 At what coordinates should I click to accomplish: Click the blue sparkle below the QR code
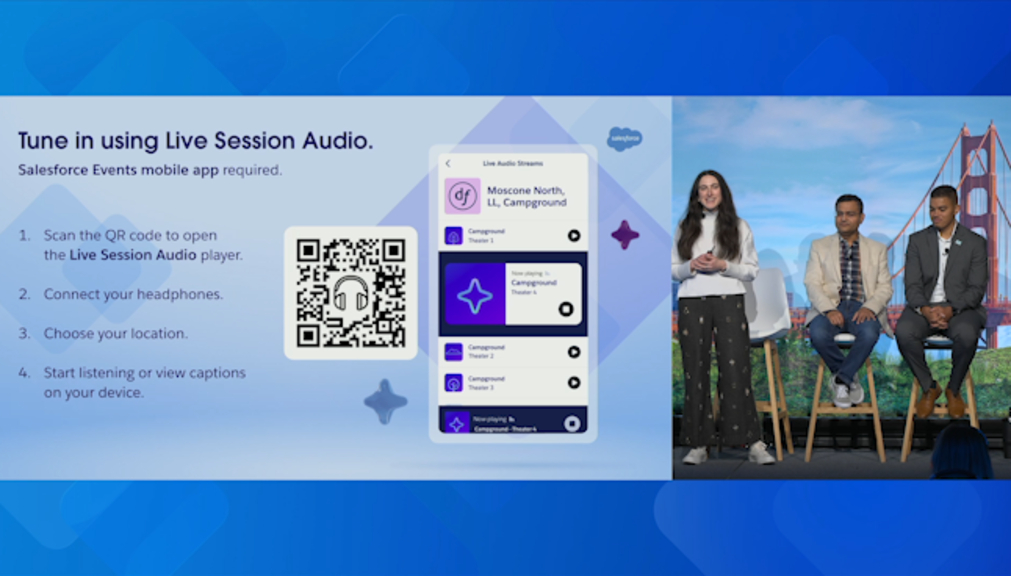tap(385, 402)
